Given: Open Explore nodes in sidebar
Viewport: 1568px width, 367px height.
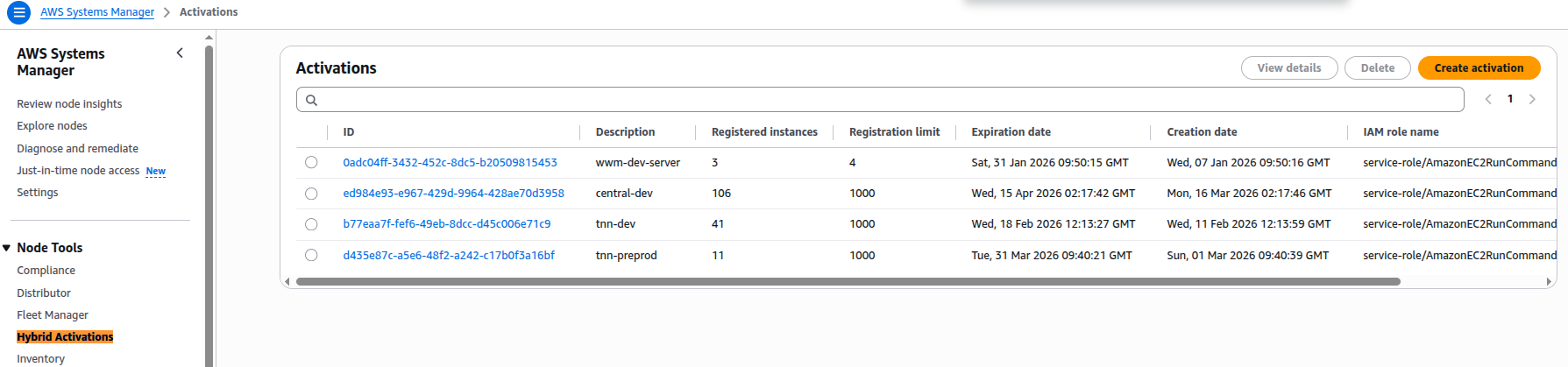Looking at the screenshot, I should [x=52, y=126].
